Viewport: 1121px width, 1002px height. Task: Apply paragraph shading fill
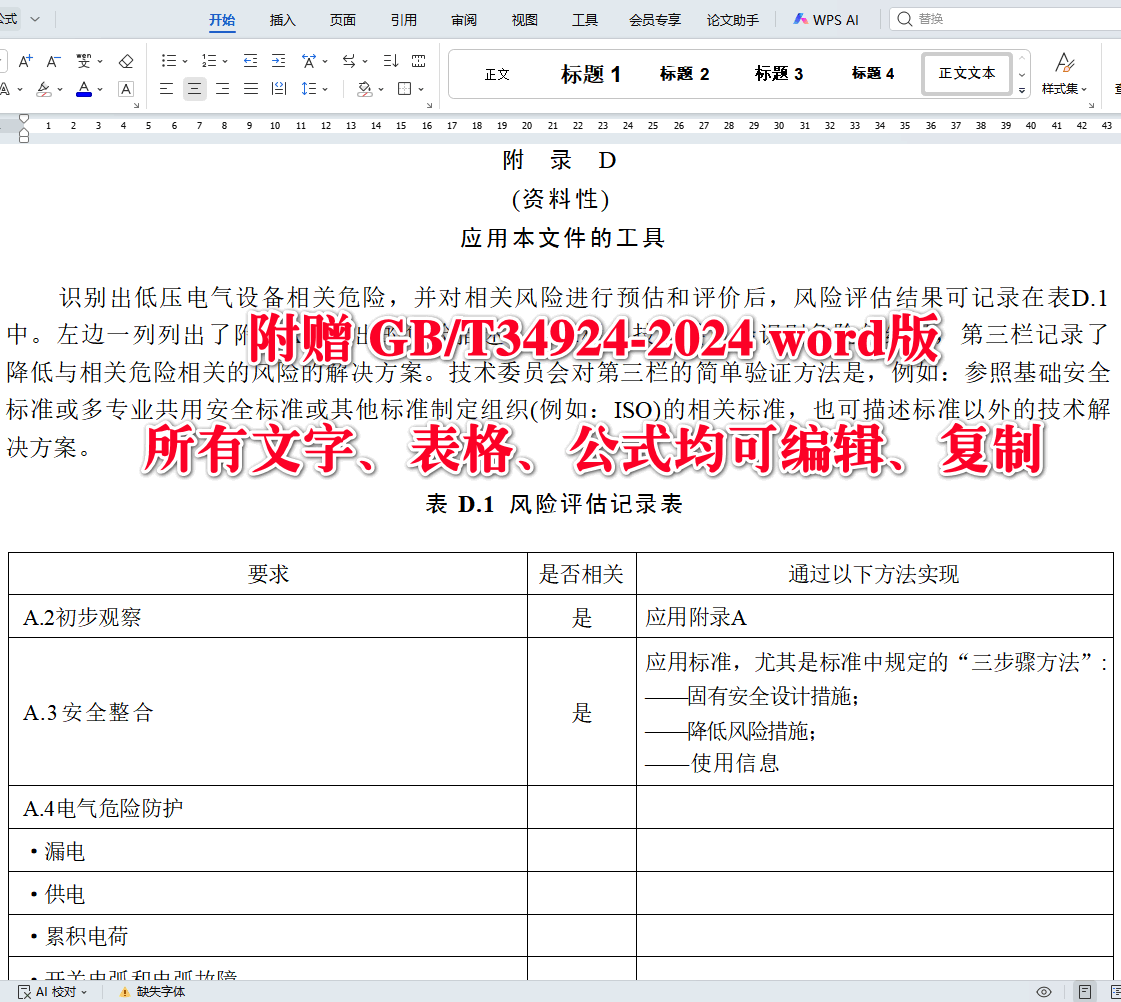[x=365, y=89]
